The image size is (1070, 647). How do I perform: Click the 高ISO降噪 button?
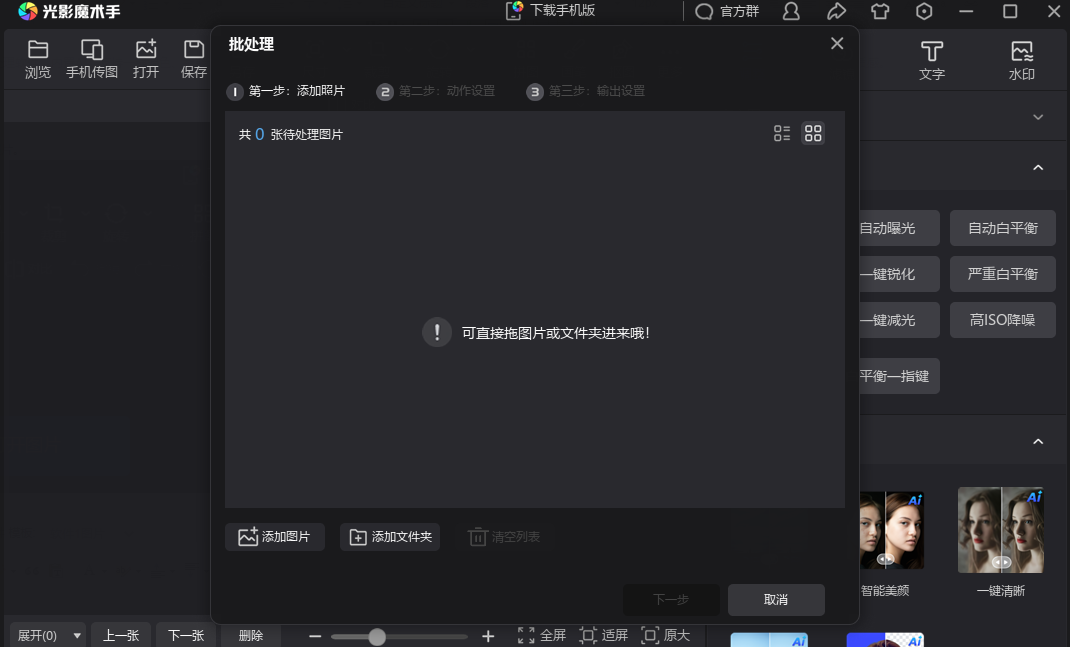coord(1002,320)
